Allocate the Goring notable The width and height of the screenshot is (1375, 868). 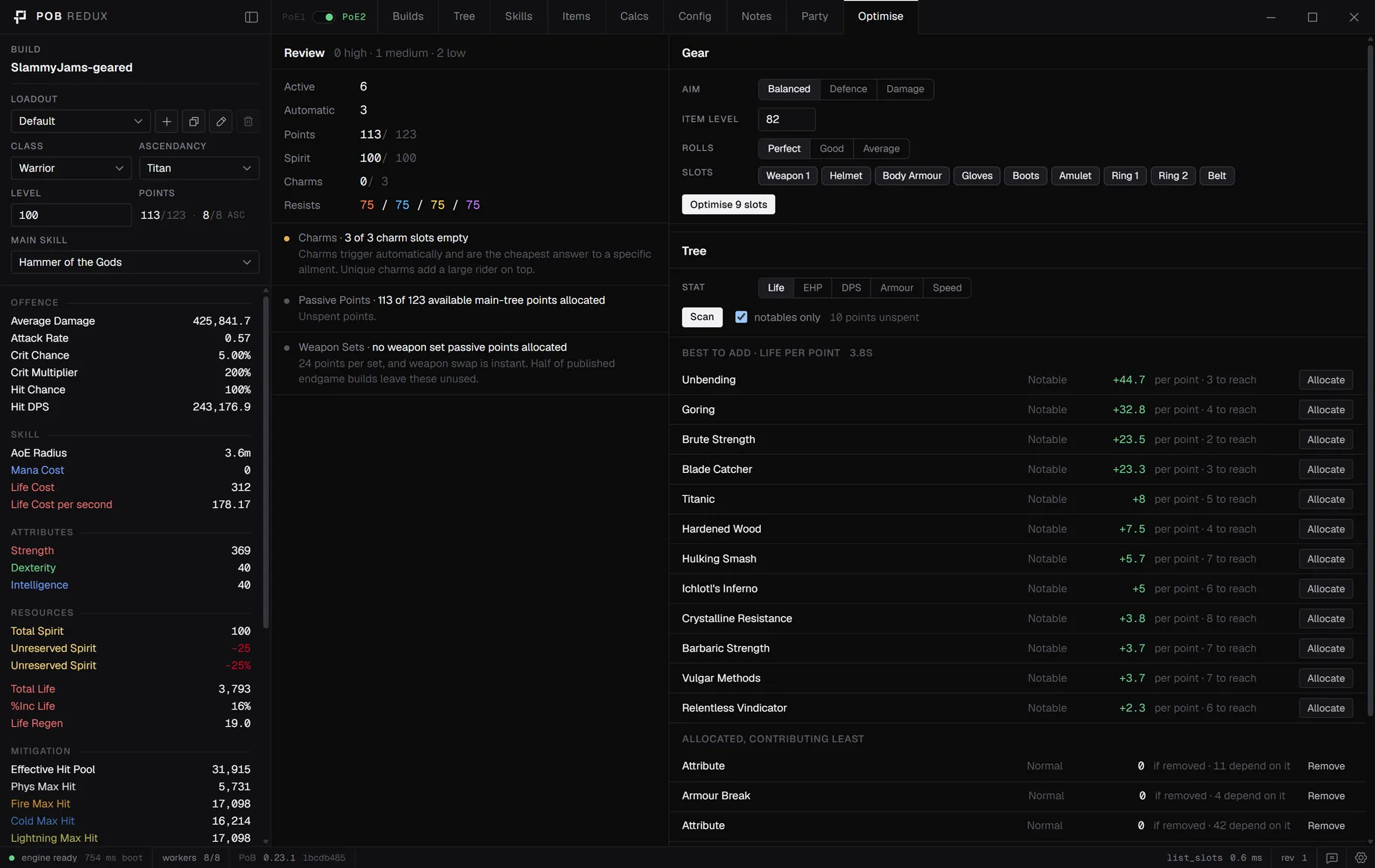pos(1326,410)
